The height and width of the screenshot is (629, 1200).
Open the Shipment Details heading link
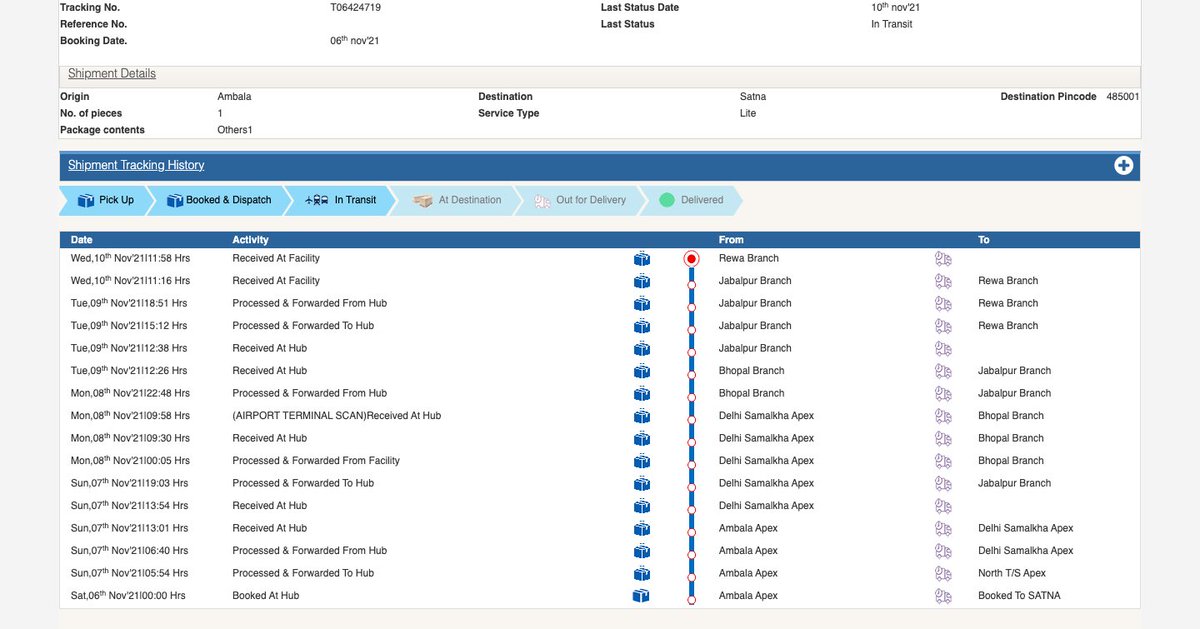pos(112,74)
